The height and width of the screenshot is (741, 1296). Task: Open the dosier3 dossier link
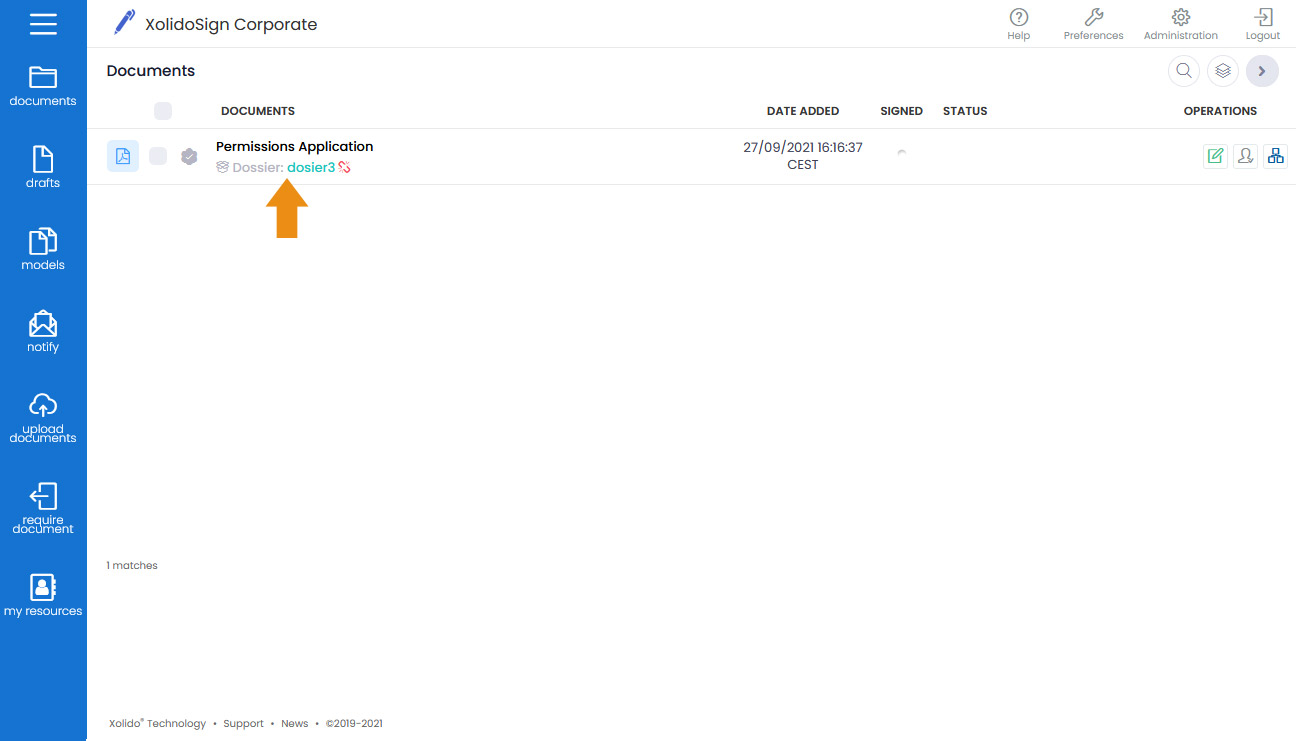[311, 167]
